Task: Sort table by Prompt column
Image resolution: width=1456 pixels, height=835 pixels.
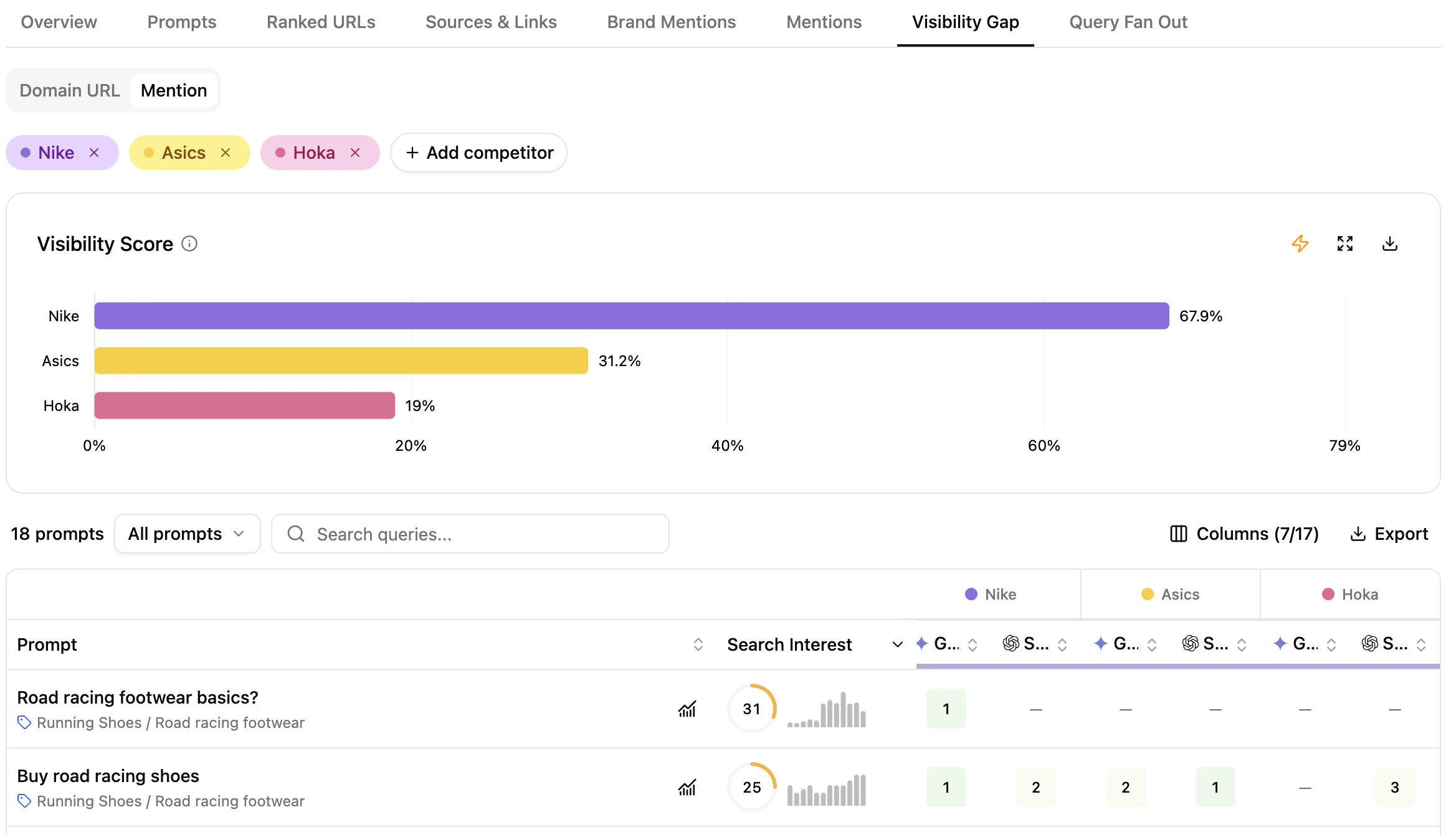Action: (x=698, y=644)
